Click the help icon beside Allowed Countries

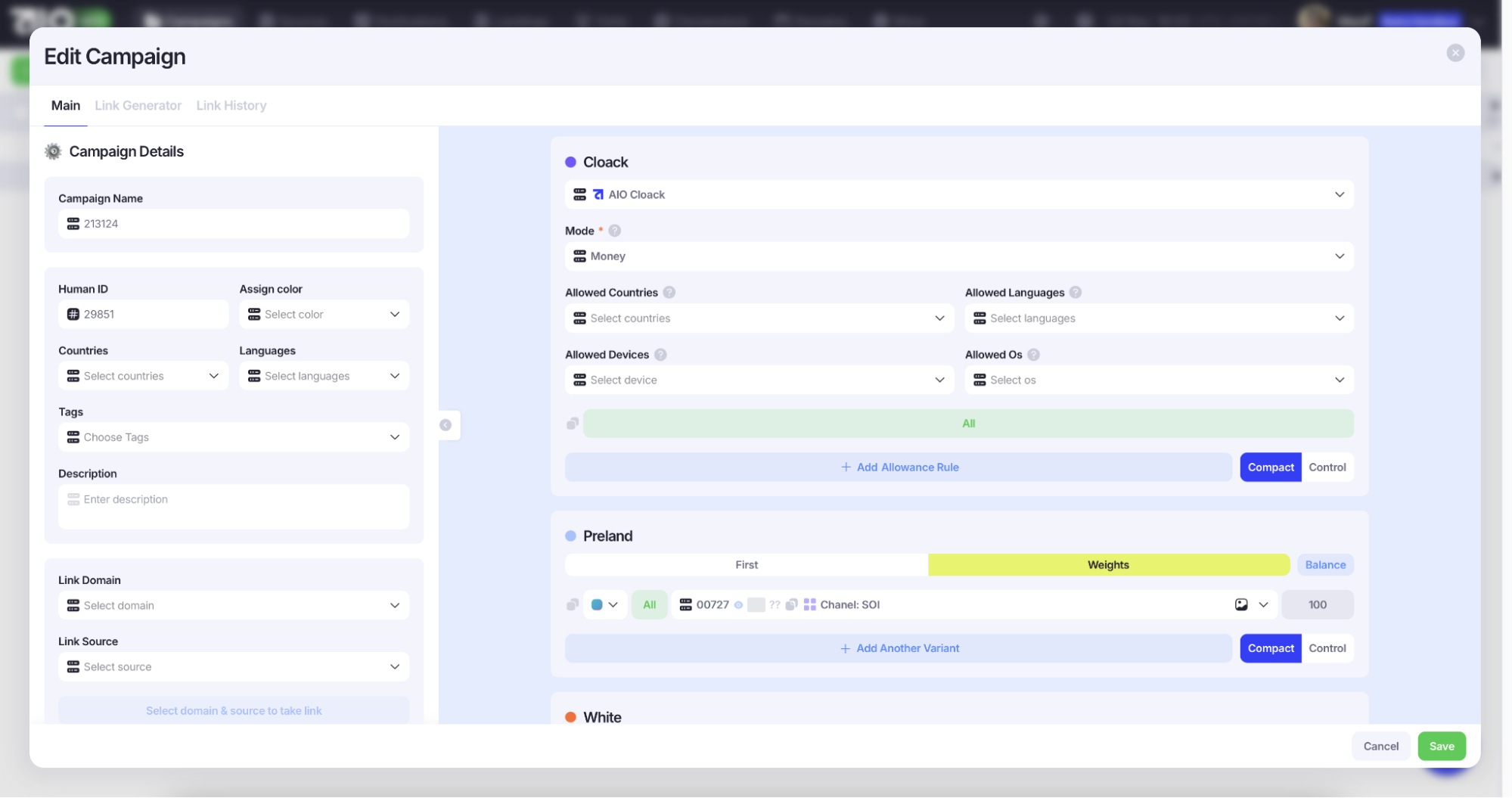669,293
